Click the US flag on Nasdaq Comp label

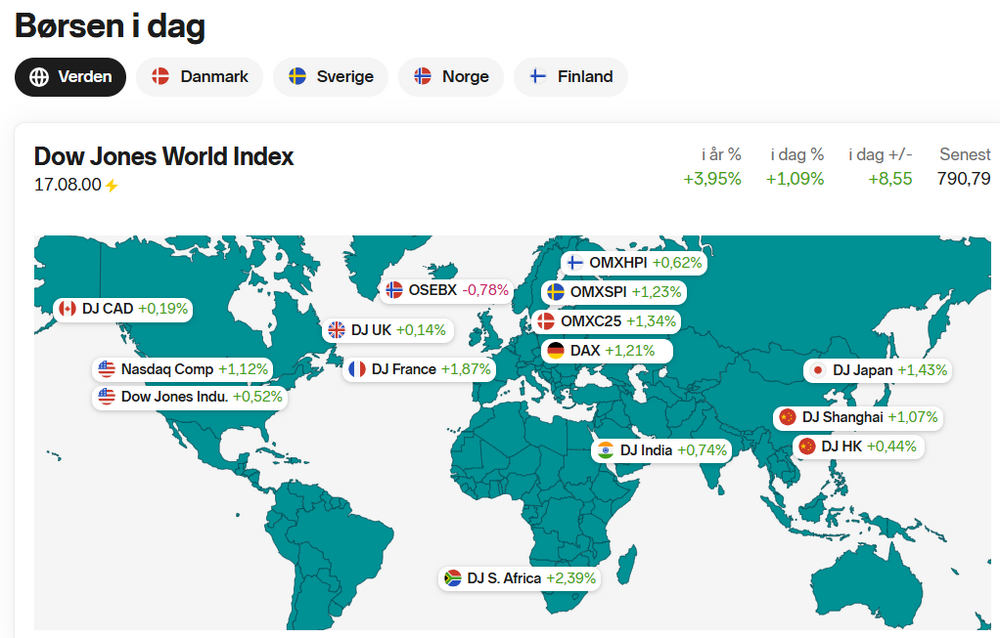click(x=107, y=369)
